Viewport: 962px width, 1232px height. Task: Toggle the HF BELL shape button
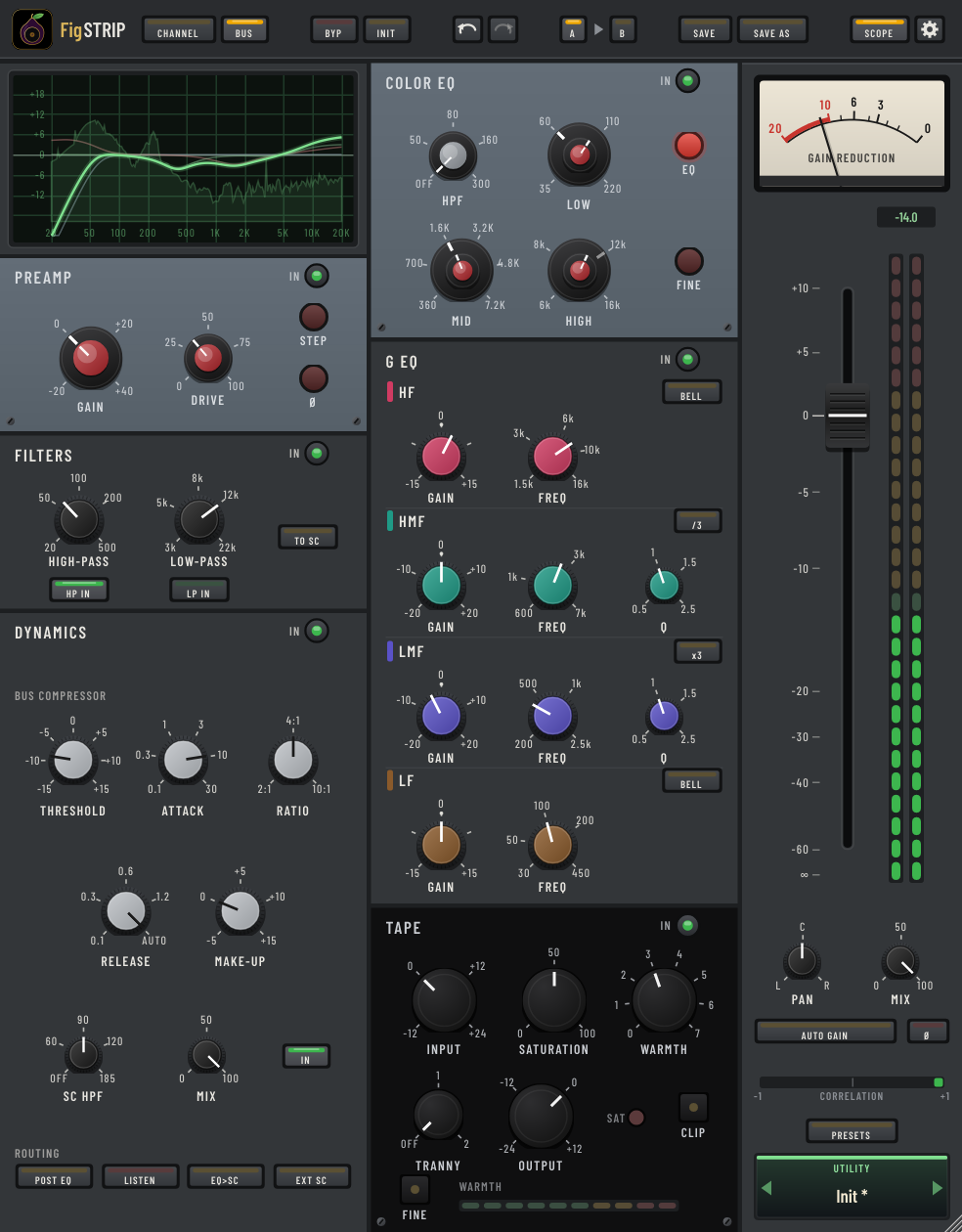click(691, 392)
